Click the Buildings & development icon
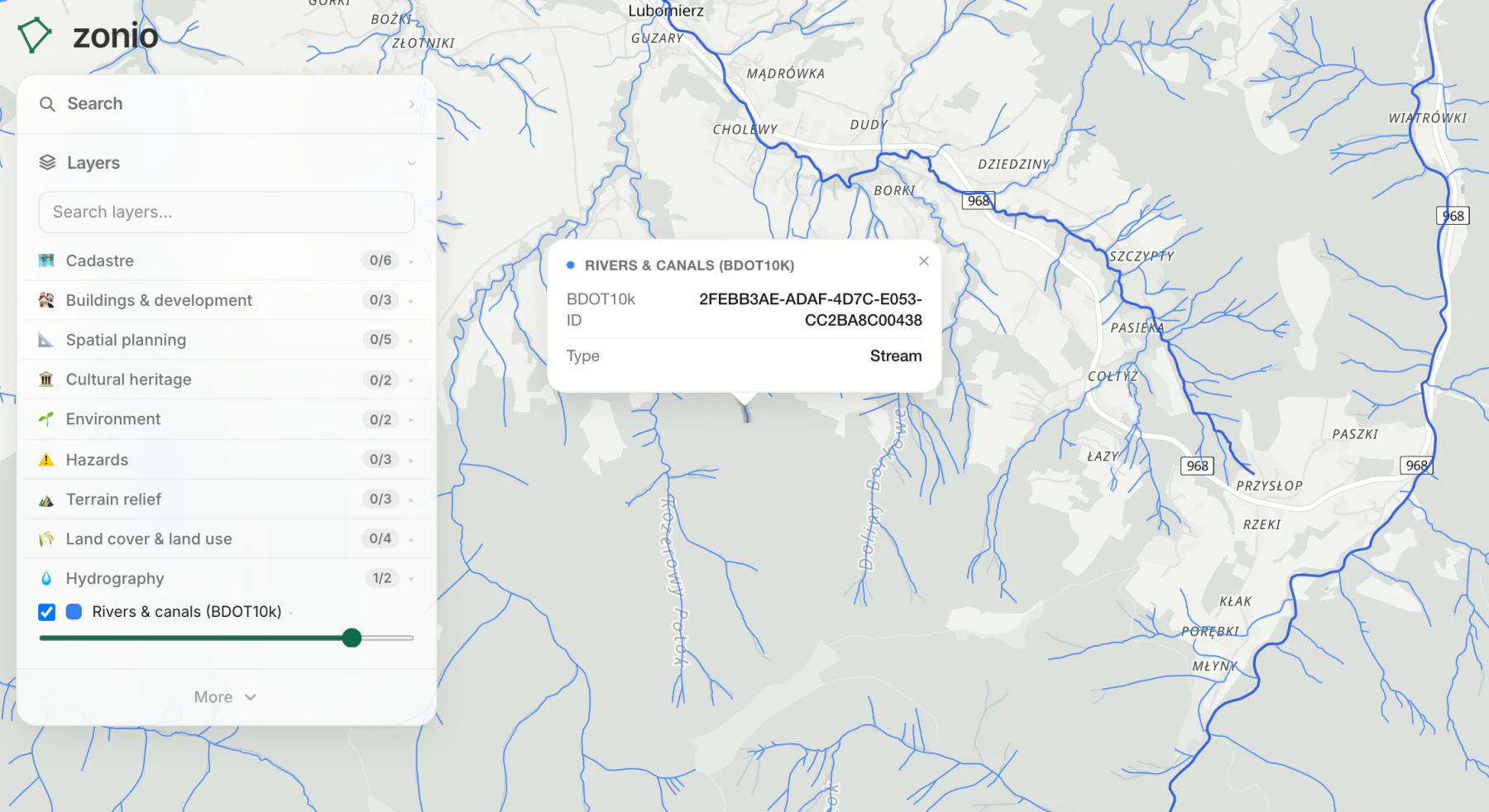Screen dimensions: 1489x812 pos(46,300)
